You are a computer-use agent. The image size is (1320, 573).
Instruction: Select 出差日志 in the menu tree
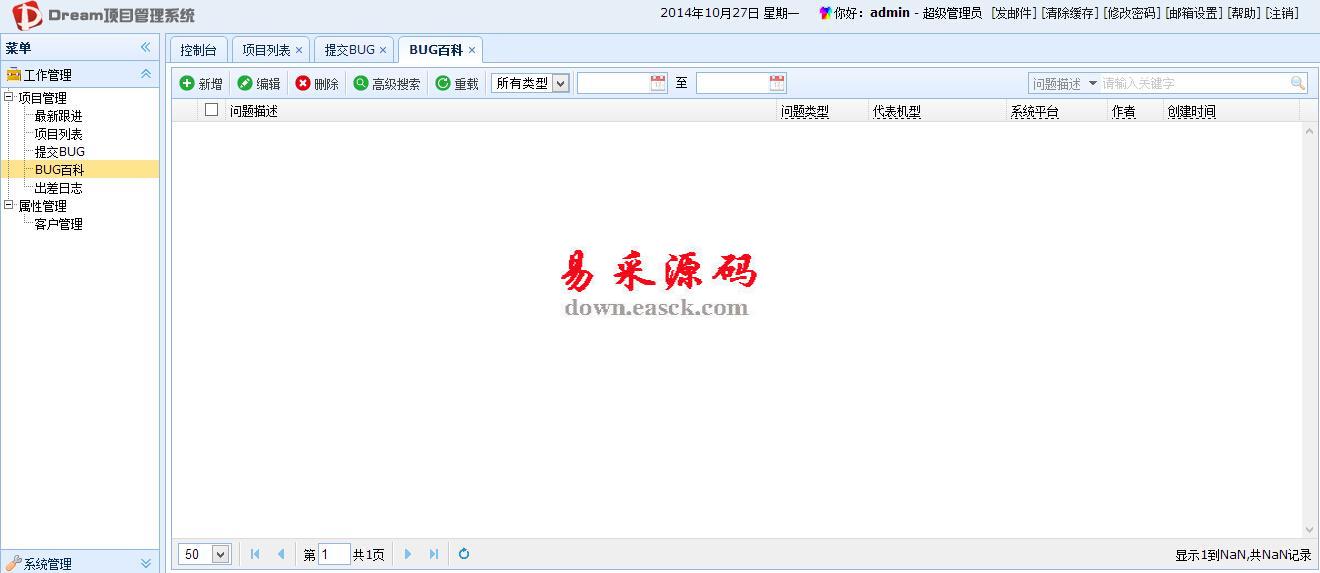coord(58,188)
